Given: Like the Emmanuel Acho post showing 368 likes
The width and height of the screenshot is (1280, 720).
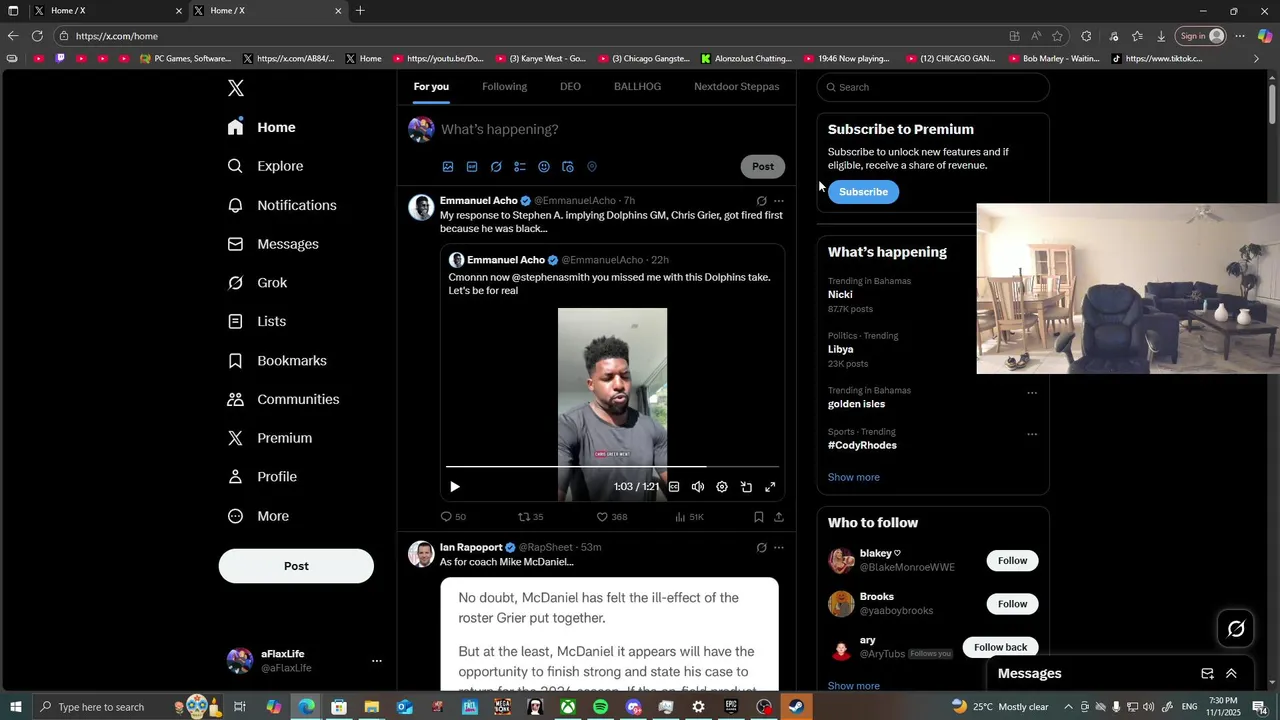Looking at the screenshot, I should pos(611,517).
